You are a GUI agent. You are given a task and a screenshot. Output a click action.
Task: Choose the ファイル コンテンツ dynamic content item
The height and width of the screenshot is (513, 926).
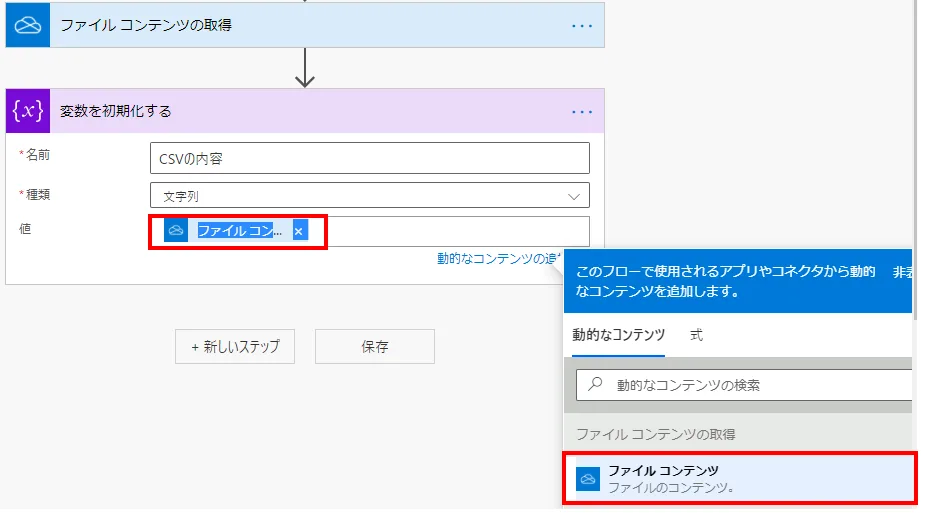coord(740,479)
